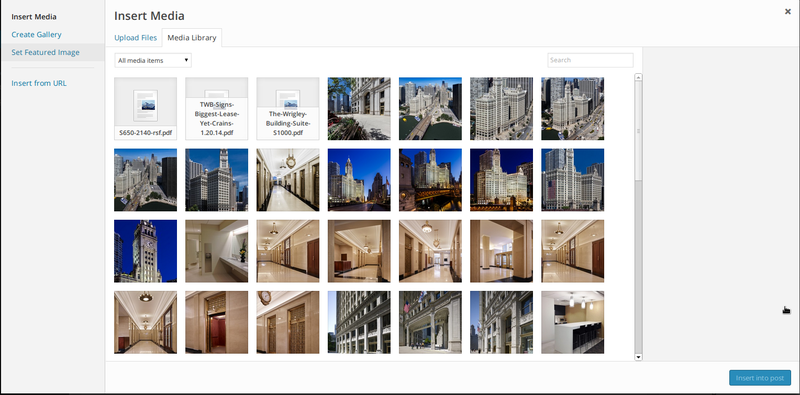Open the Create Gallery section
Image resolution: width=800 pixels, height=395 pixels.
pos(36,35)
